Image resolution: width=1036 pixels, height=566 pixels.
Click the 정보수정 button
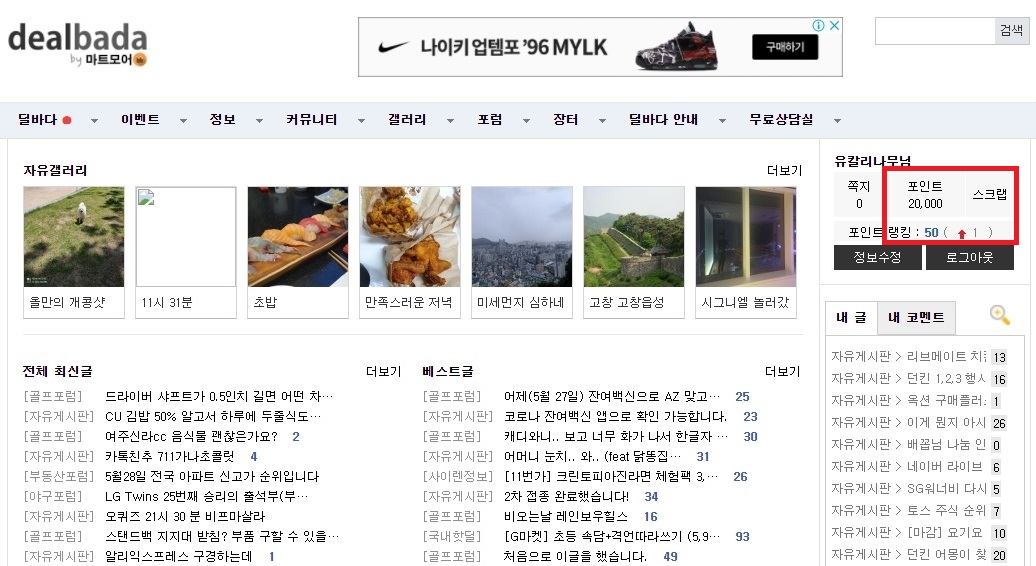[877, 257]
